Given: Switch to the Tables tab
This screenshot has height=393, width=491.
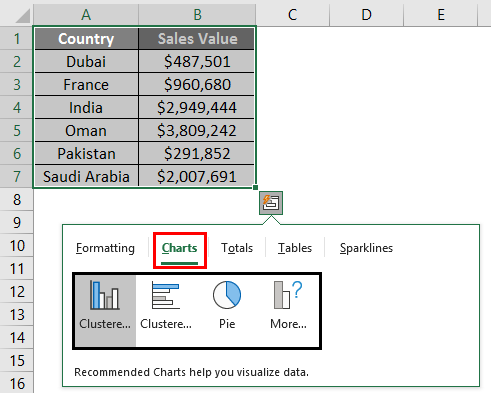Looking at the screenshot, I should point(295,248).
